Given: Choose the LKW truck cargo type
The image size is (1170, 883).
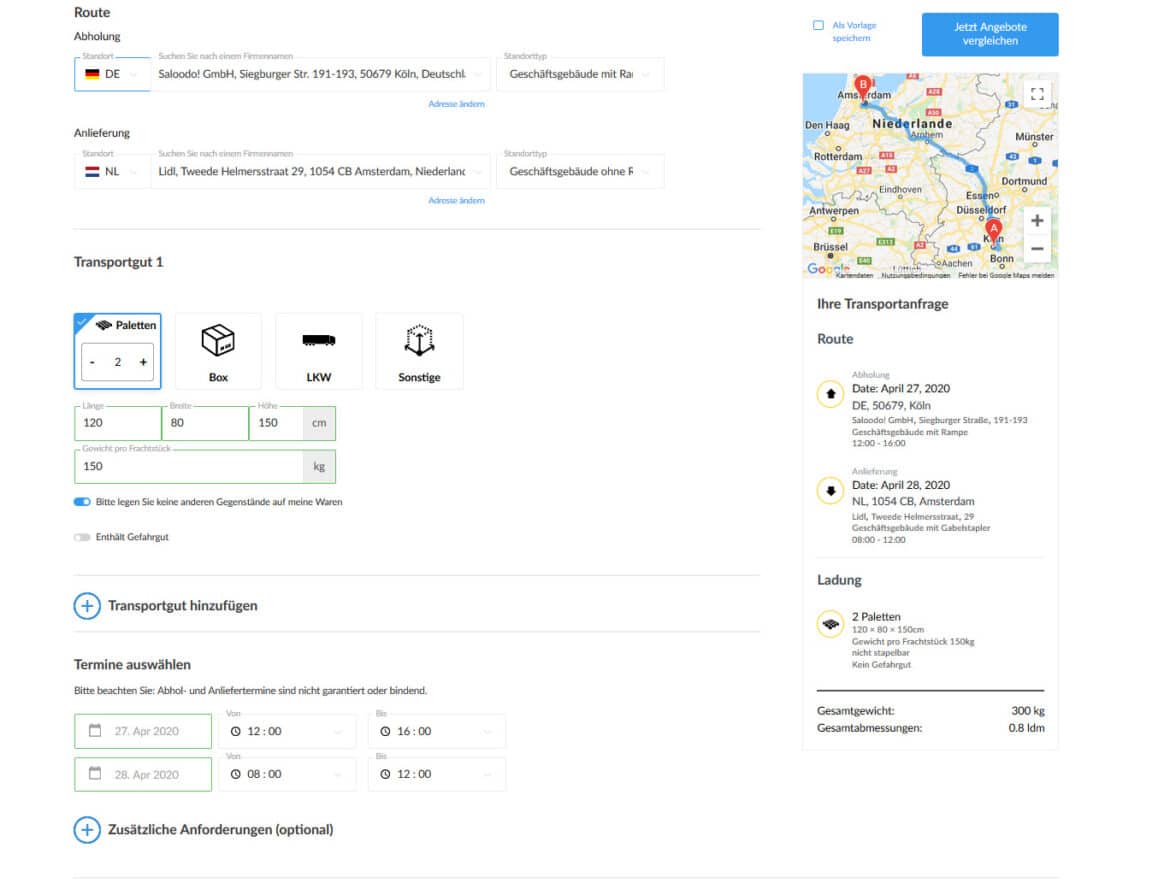Looking at the screenshot, I should [x=318, y=350].
